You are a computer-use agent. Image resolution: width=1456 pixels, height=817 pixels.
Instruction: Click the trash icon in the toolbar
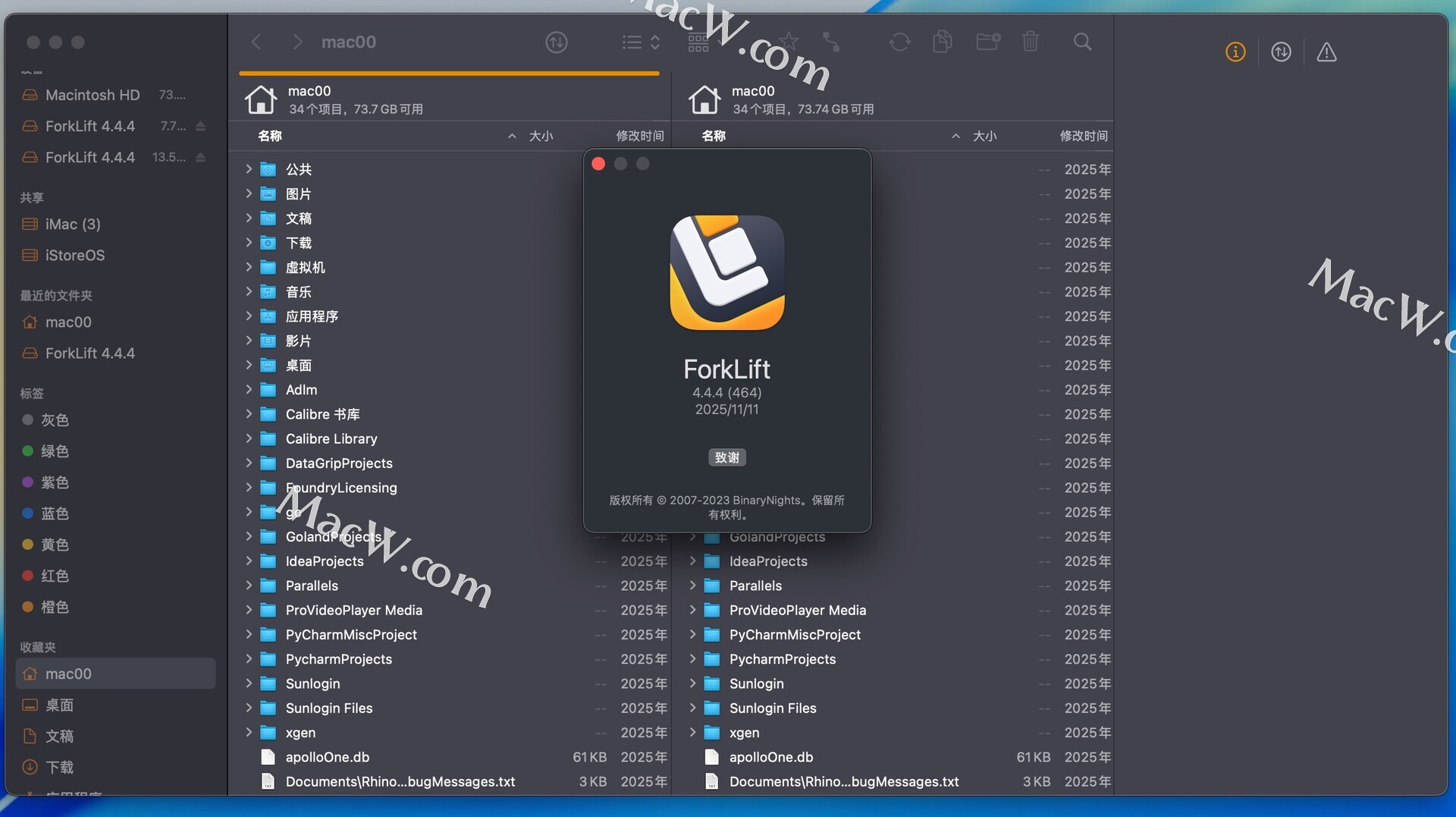click(1030, 42)
